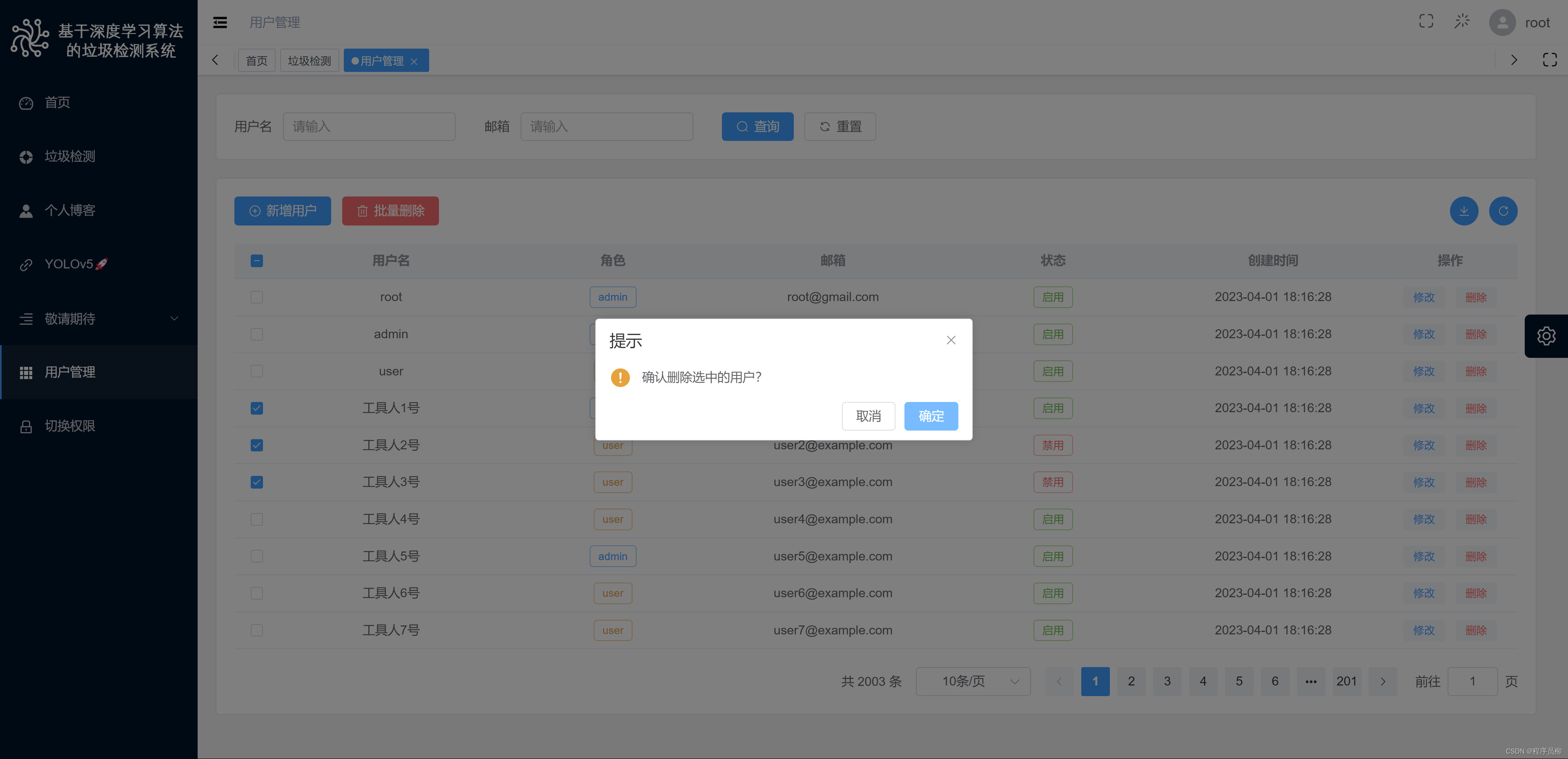Screen dimensions: 1568x759
Task: Click next page arrow in pagination
Action: [x=1382, y=681]
